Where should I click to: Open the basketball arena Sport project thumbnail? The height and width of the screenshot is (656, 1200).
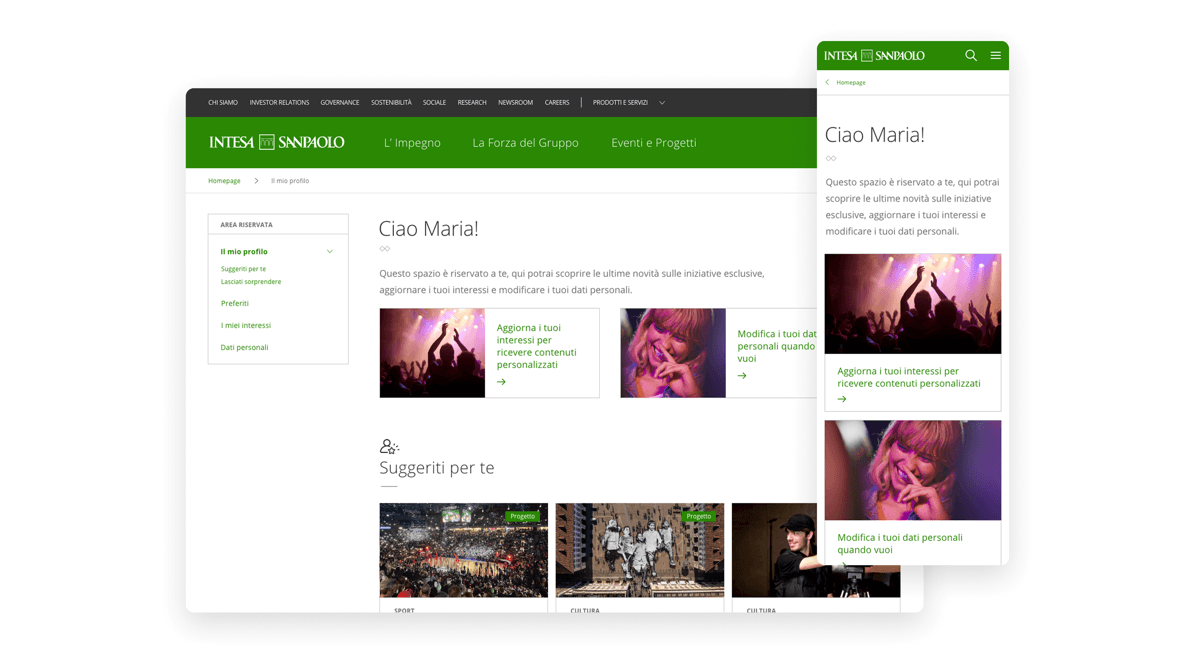pos(464,550)
